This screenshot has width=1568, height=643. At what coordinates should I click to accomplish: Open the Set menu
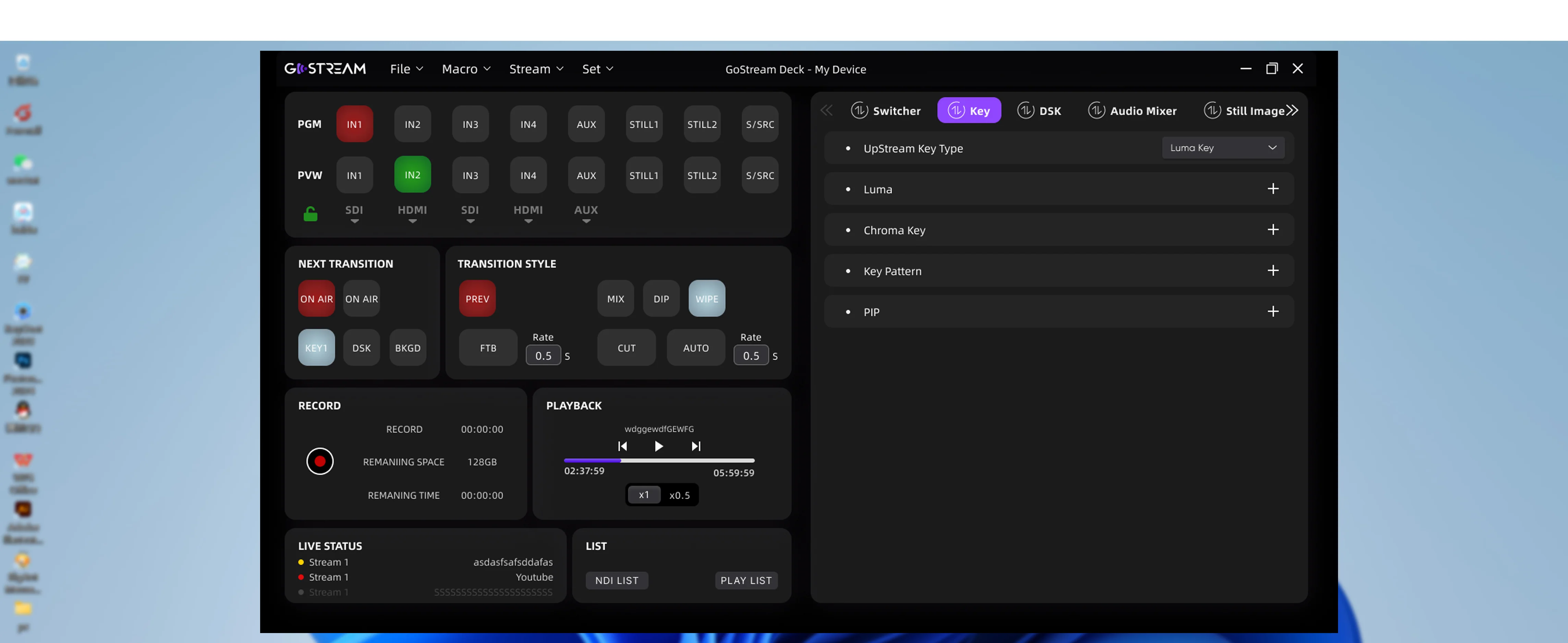click(598, 69)
